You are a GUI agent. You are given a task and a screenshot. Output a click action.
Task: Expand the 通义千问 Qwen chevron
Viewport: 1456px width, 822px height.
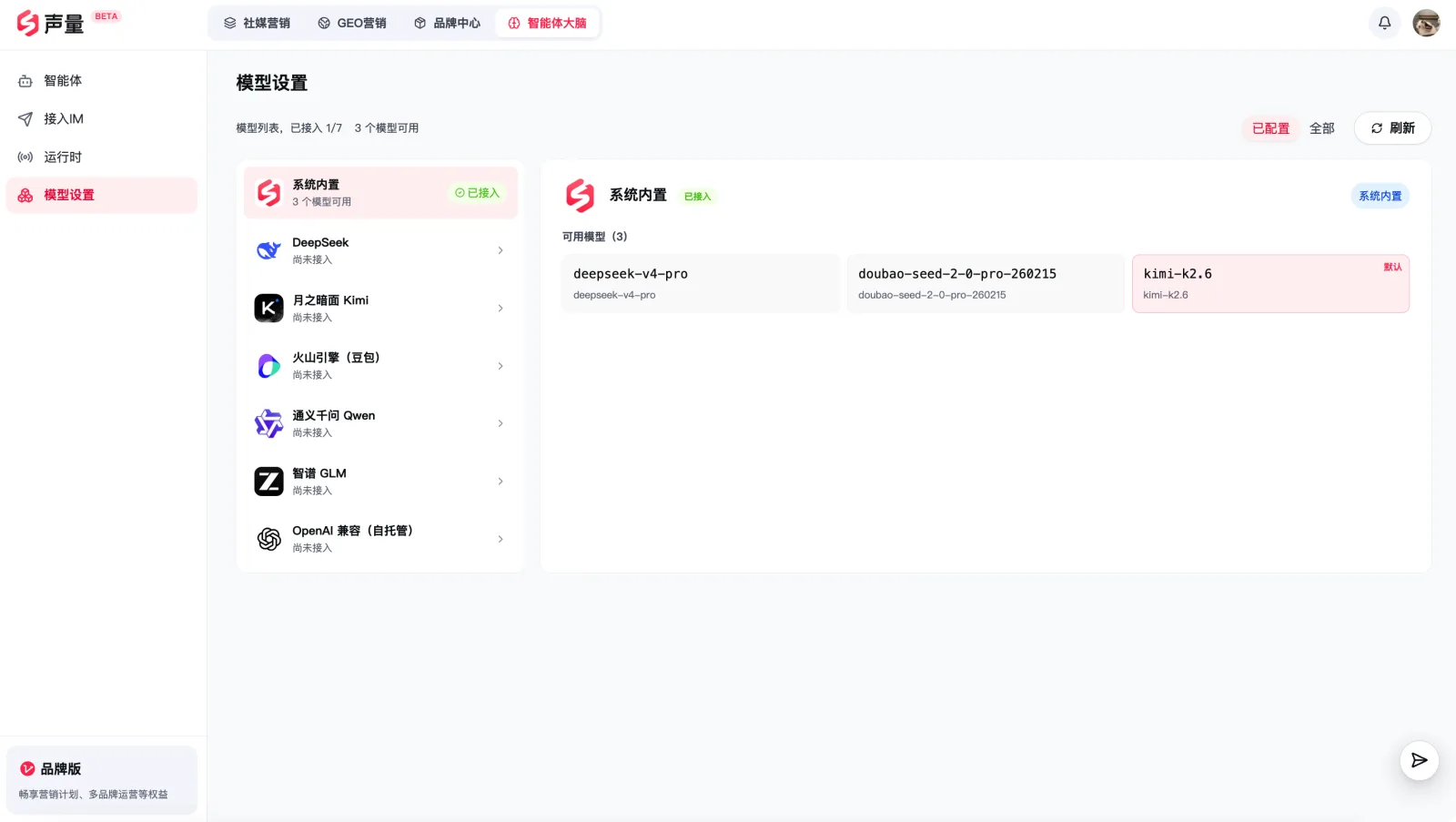(500, 423)
